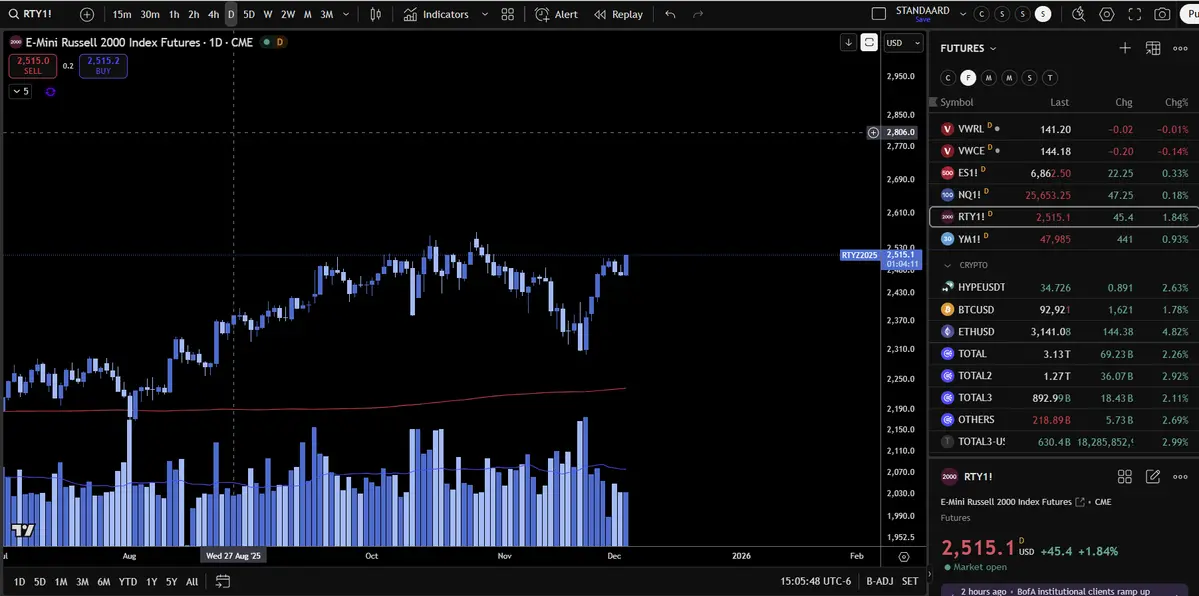Open the USD currency dropdown
1199x596 pixels.
pos(903,43)
